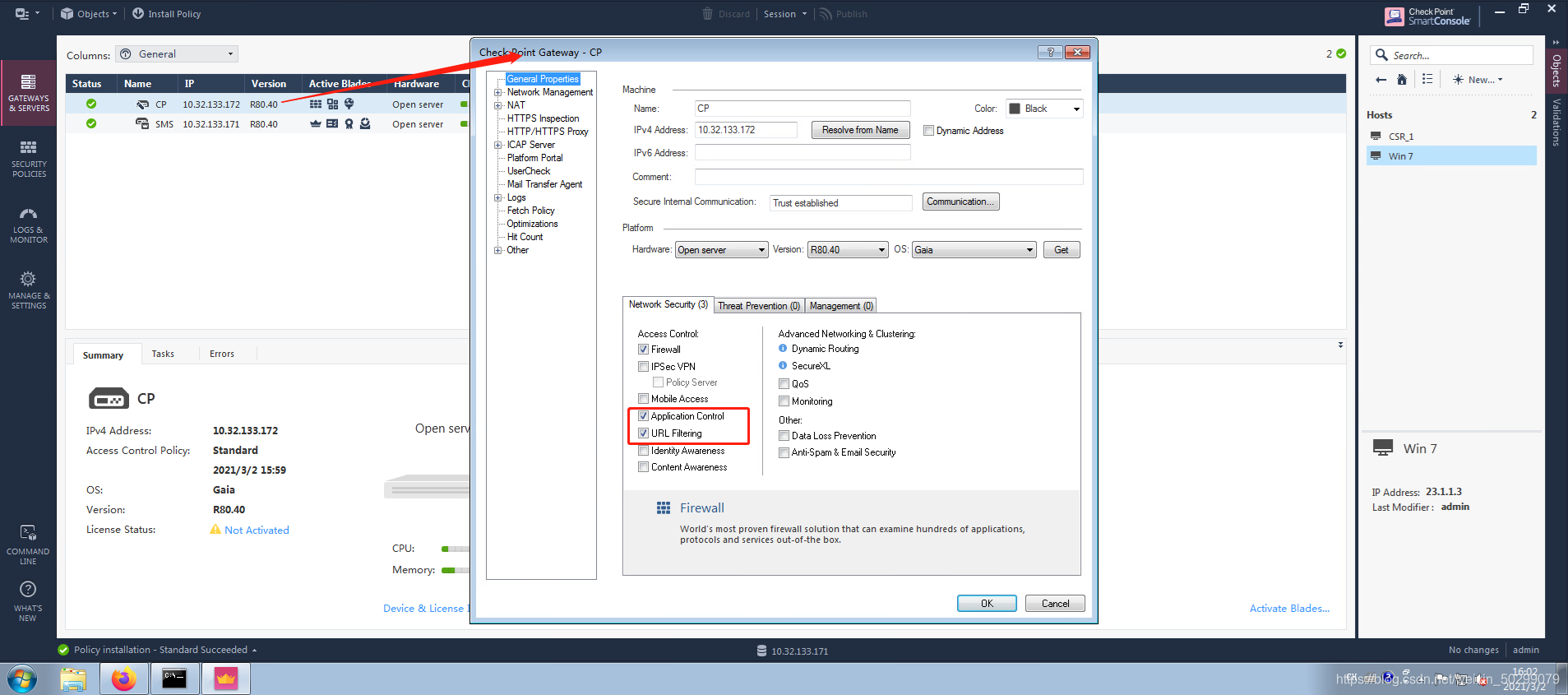
Task: Click the ribbon-badge blade icon in SMS row
Action: point(349,124)
